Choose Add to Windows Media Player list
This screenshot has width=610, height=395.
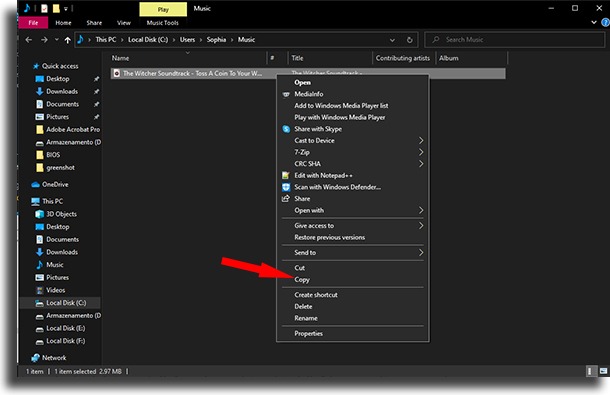click(x=352, y=105)
